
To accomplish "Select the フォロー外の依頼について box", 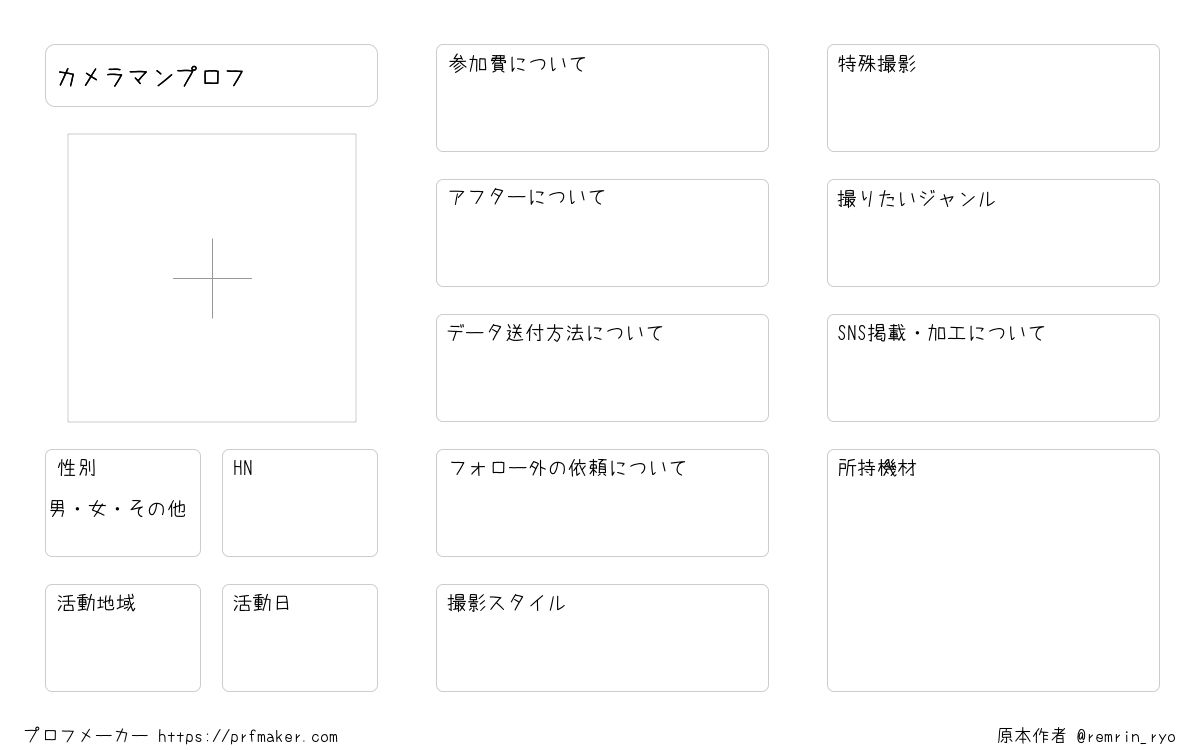I will (x=602, y=503).
